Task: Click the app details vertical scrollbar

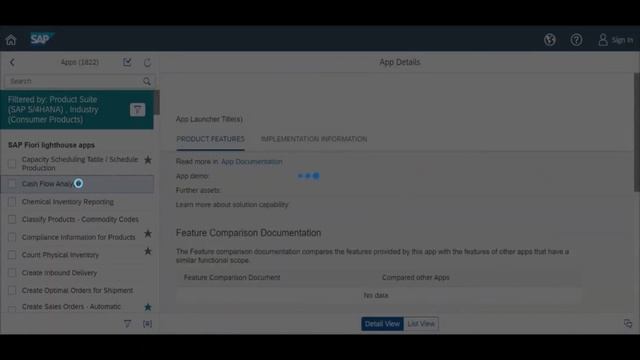Action: [x=637, y=132]
